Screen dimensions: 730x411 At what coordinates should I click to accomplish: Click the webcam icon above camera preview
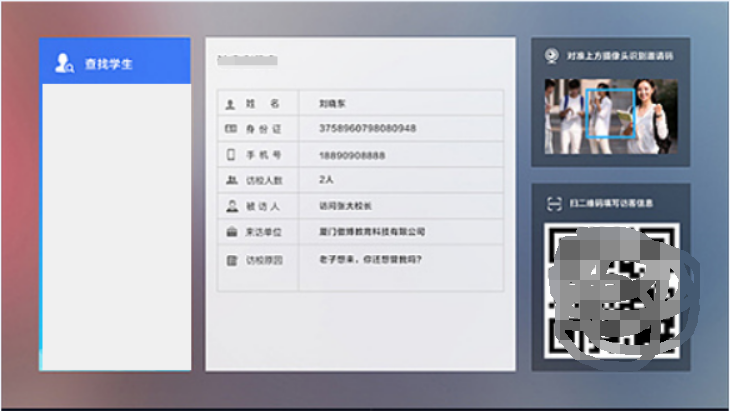coord(551,56)
